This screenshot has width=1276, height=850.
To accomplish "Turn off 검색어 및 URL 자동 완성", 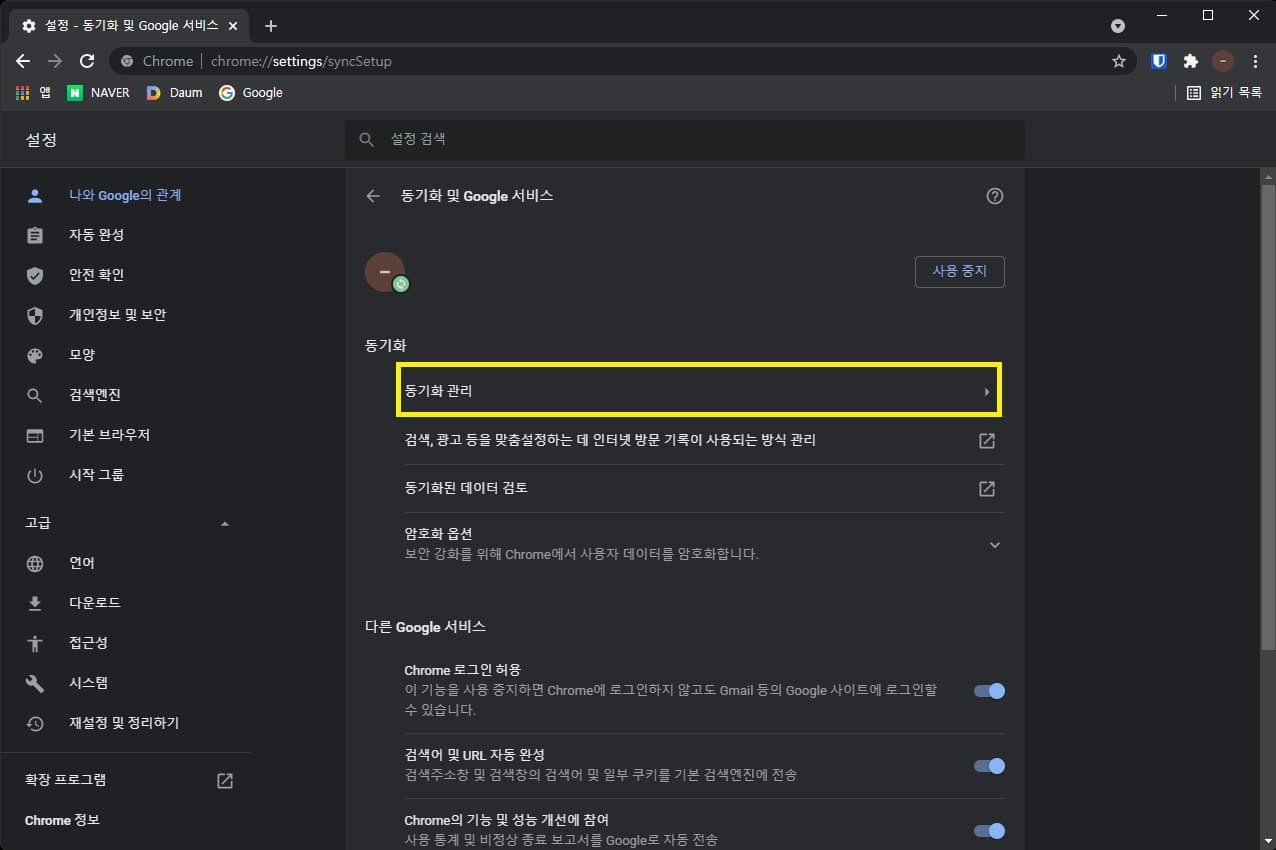I will point(988,765).
